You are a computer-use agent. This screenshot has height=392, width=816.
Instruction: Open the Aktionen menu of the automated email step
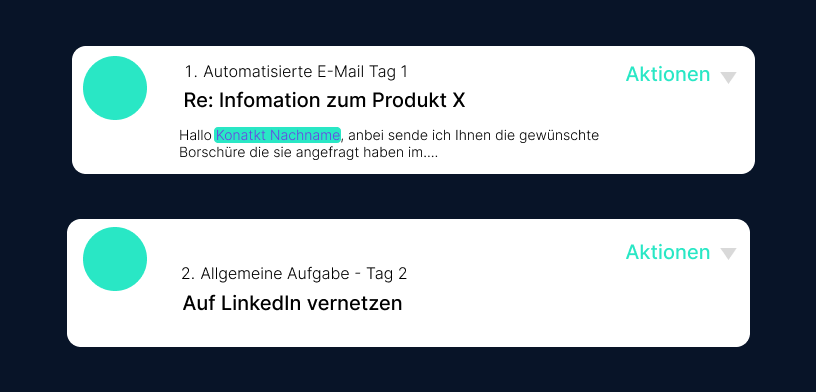pyautogui.click(x=668, y=74)
